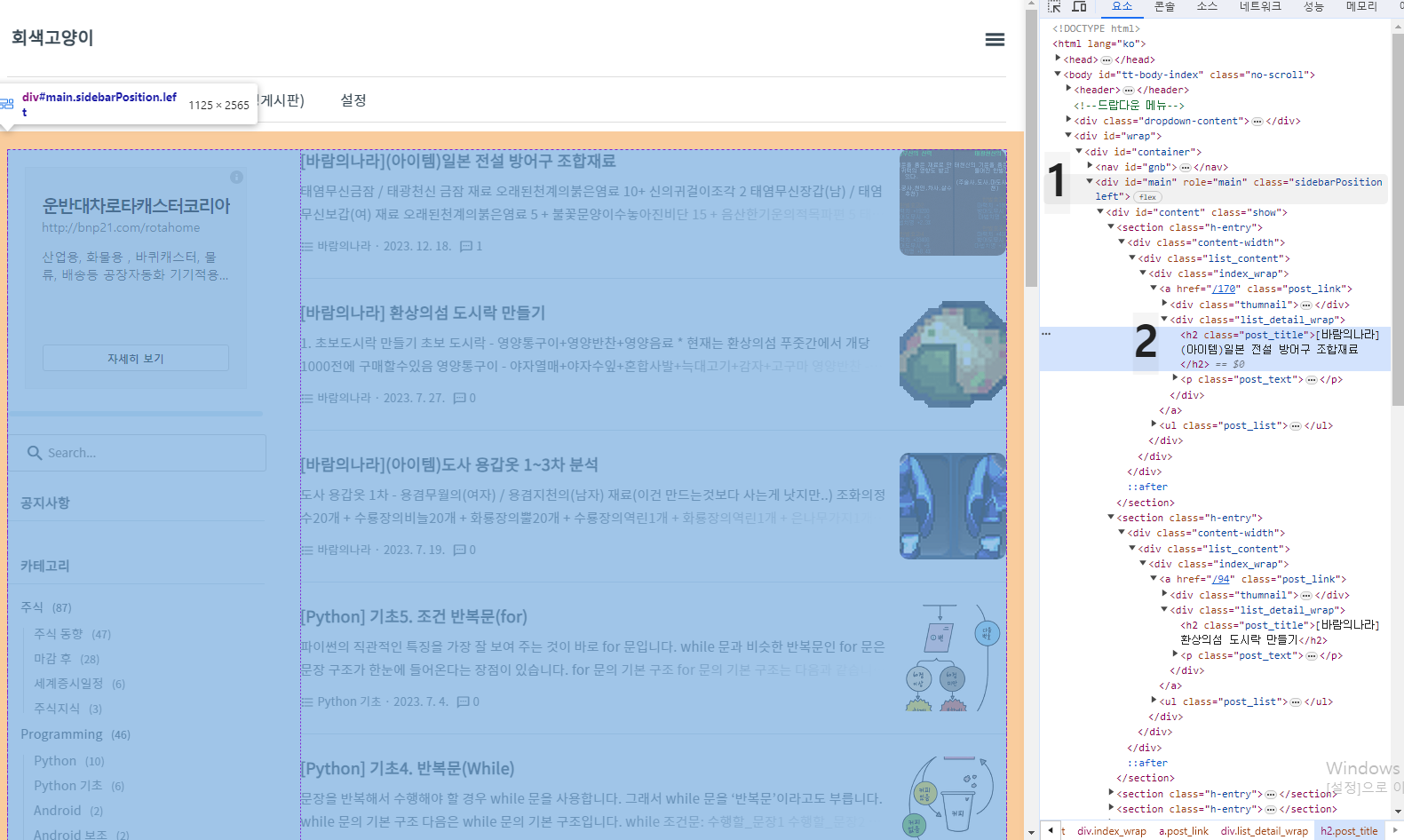1404x840 pixels.
Task: Collapse the div id="content" class="show" node
Action: 1100,212
